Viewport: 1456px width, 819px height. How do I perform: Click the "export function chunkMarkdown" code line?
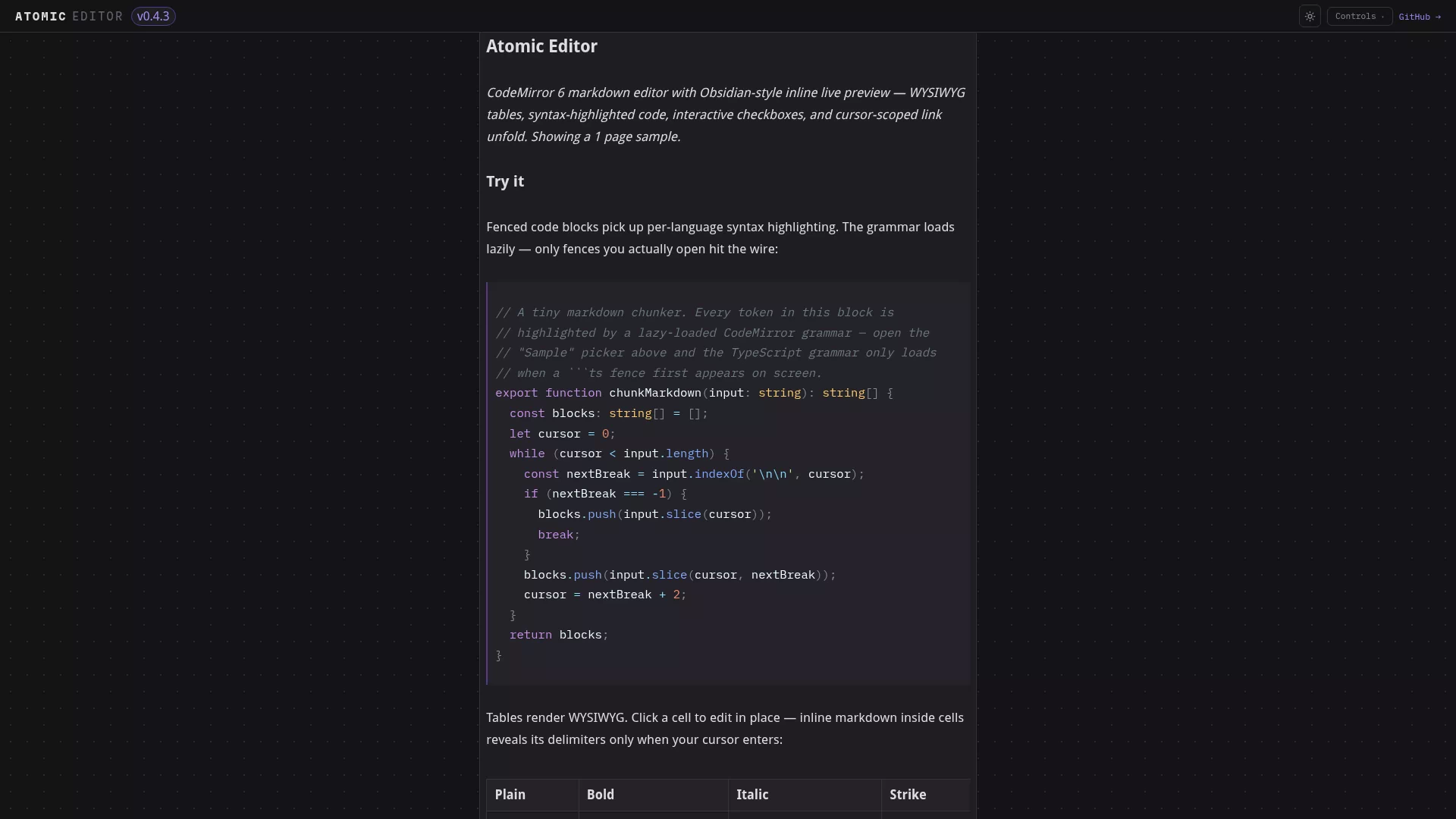click(694, 393)
